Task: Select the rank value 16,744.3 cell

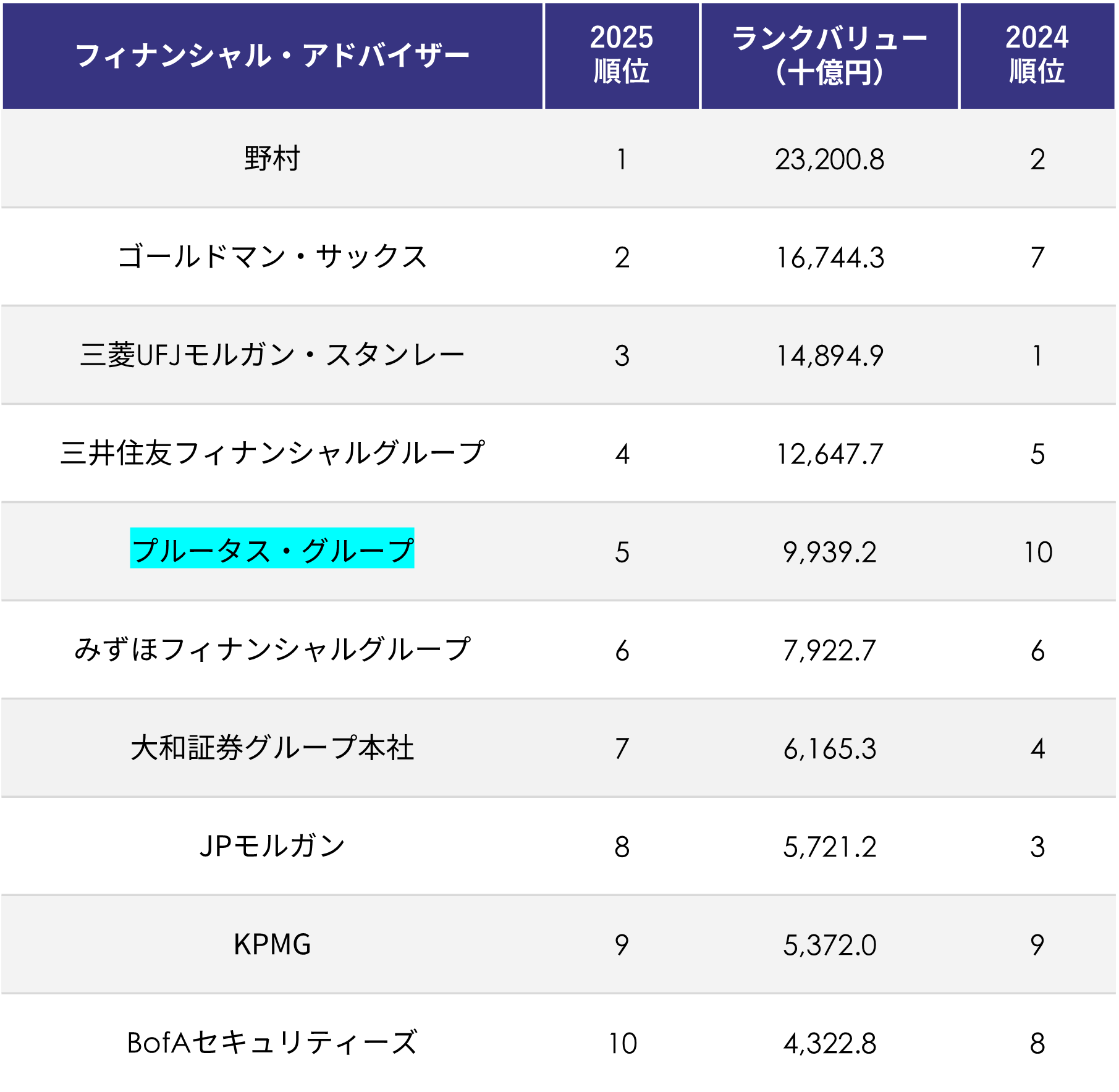Action: click(829, 258)
